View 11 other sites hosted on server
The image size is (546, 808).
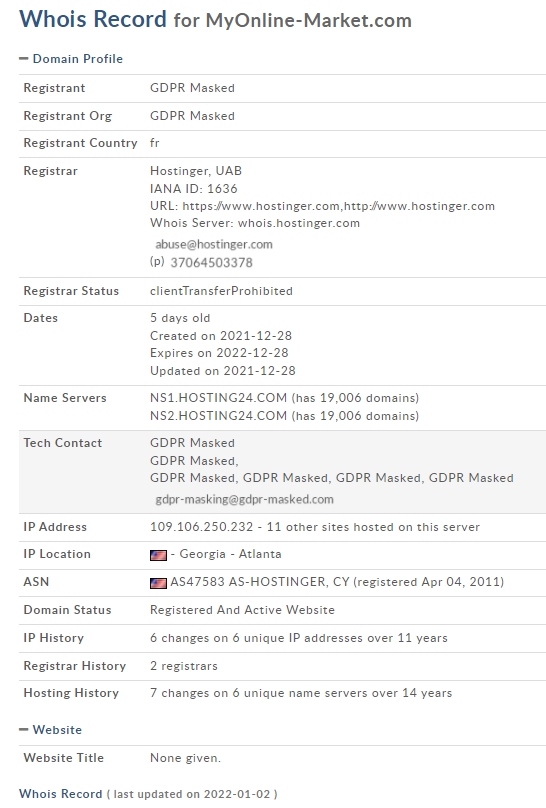(x=373, y=527)
